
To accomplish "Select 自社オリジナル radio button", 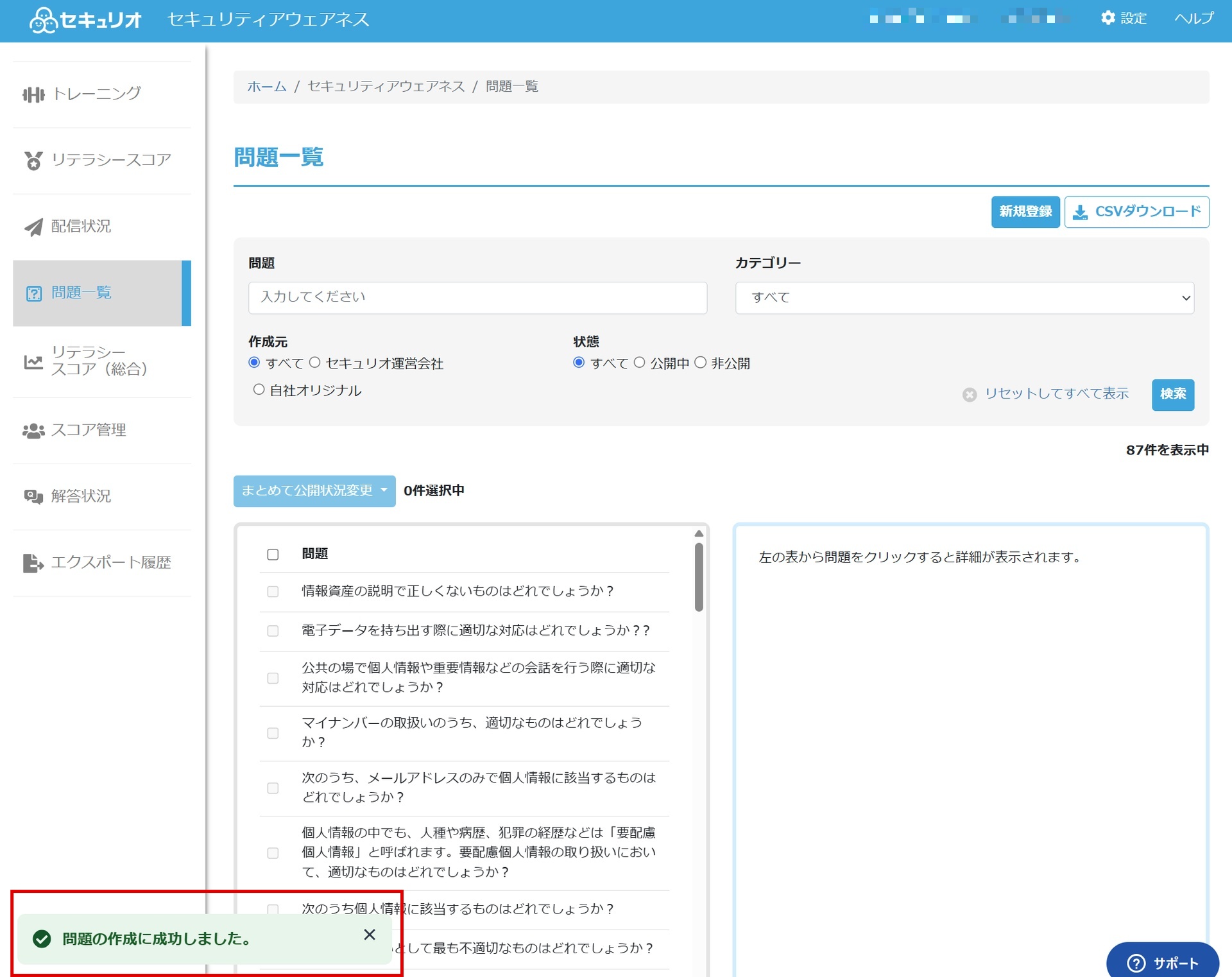I will click(259, 390).
